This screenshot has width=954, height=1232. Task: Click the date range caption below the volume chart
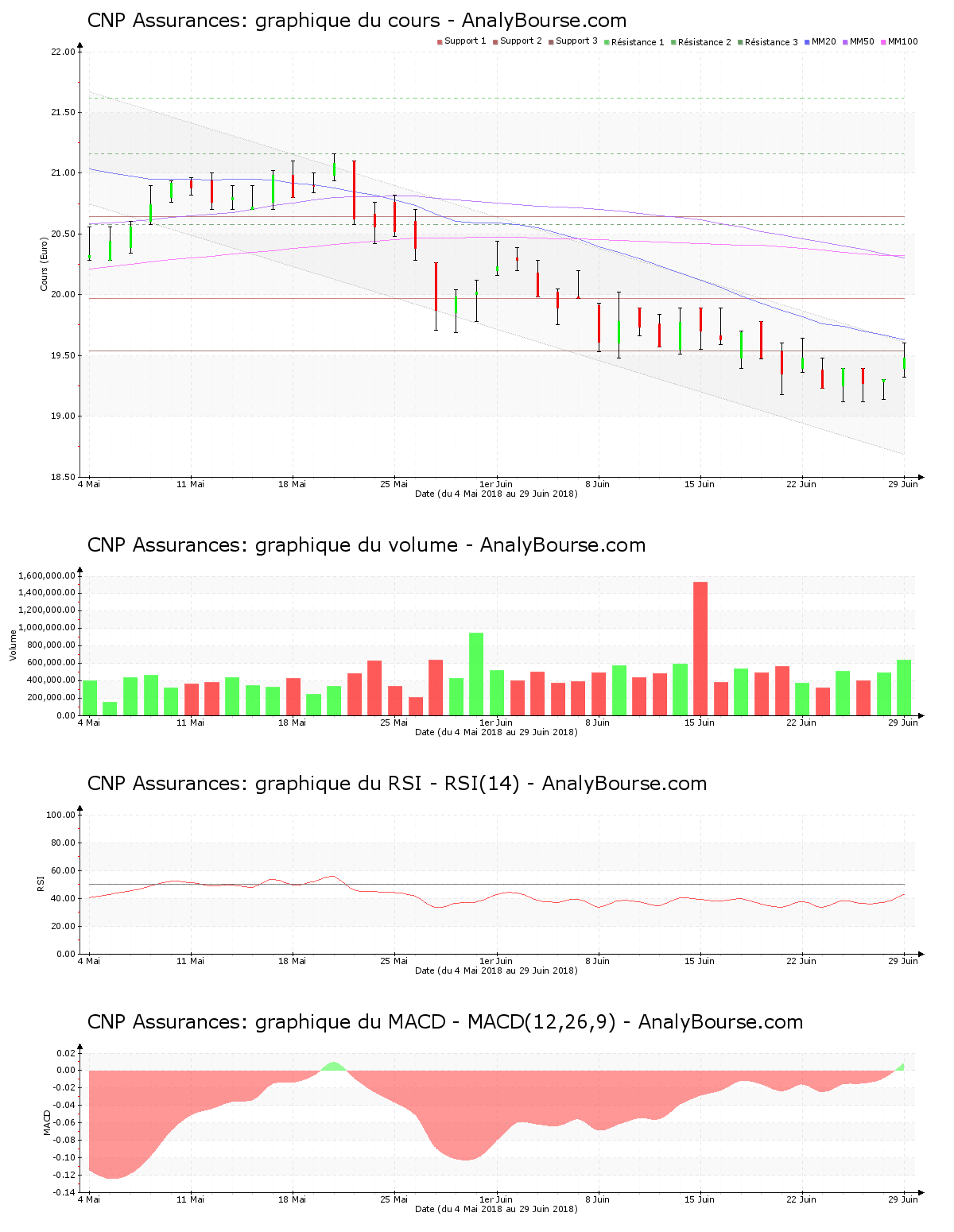coord(496,732)
